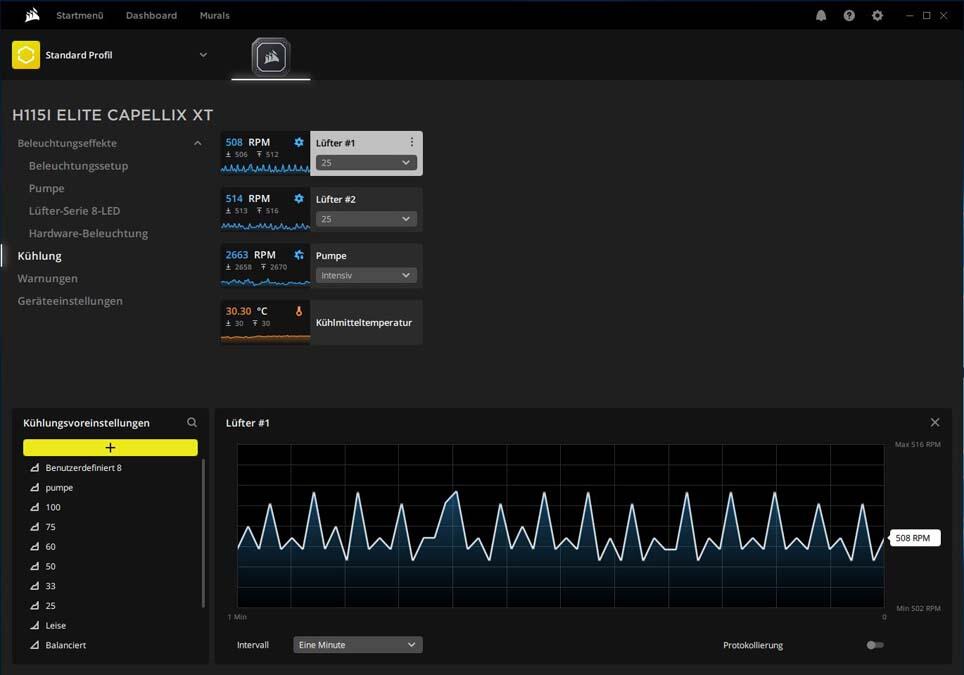The image size is (964, 675).
Task: Click the yellow Standard Profil icon
Action: pos(26,55)
